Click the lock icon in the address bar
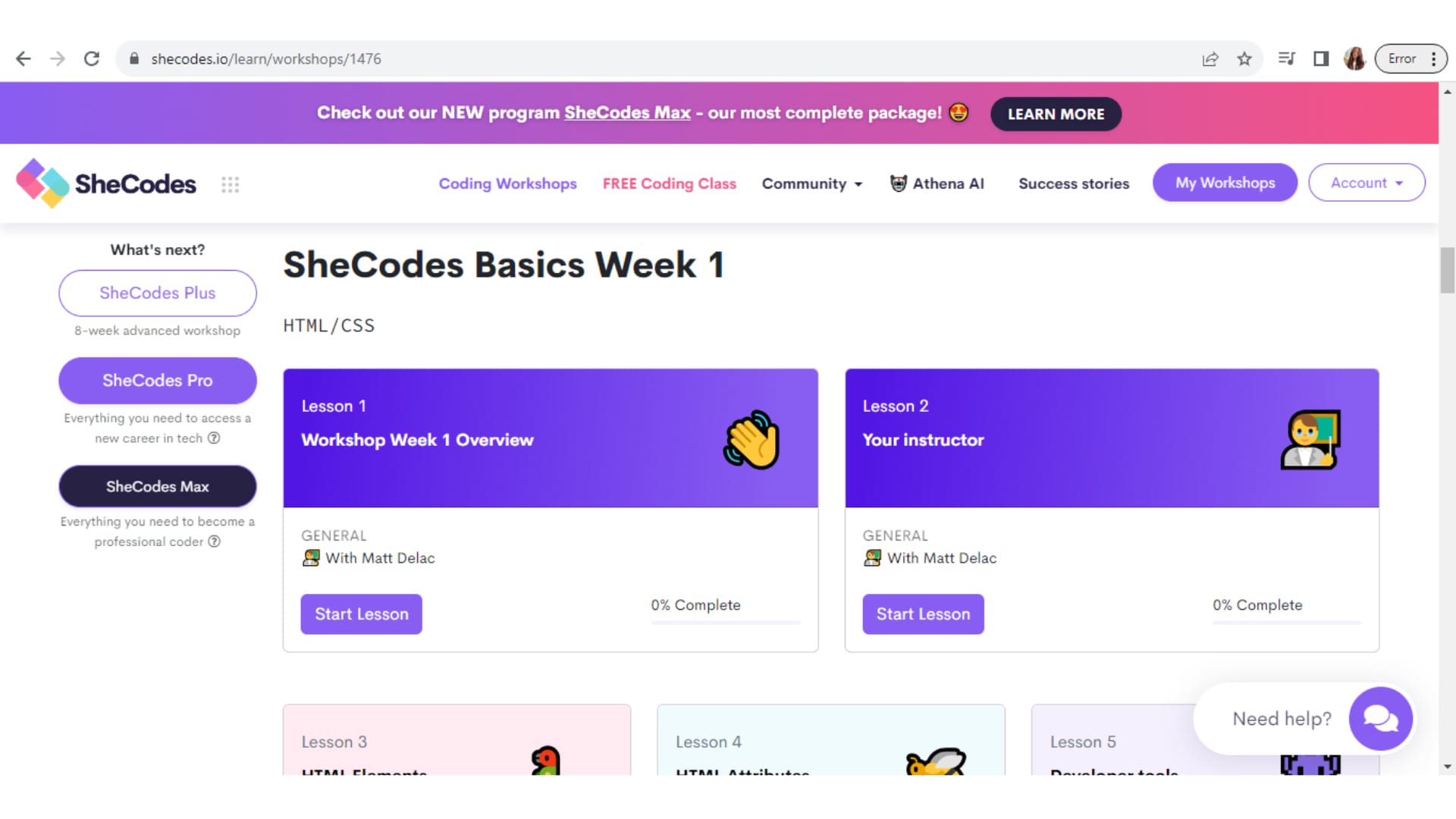This screenshot has width=1456, height=819. pyautogui.click(x=134, y=58)
